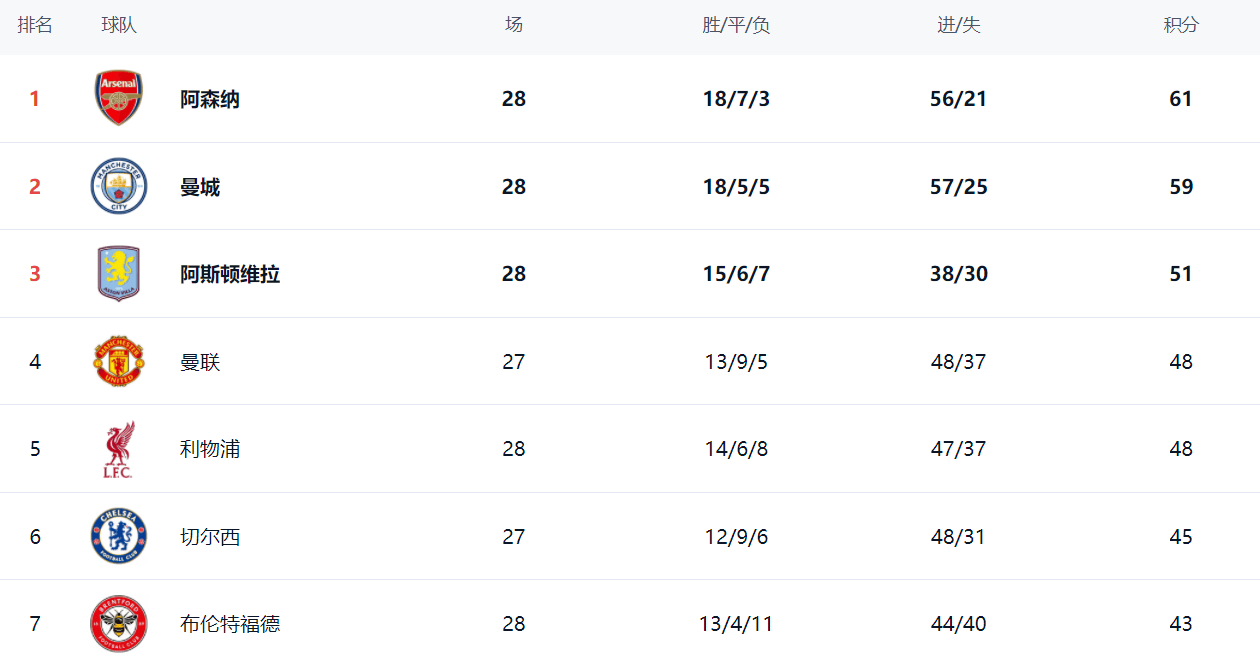The image size is (1260, 666).
Task: Select the 阿斯顿维拉 team name
Action: point(230,274)
